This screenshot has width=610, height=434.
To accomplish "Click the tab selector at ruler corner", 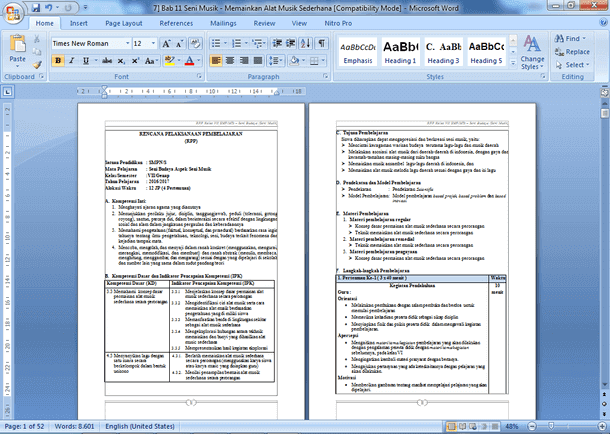I will (8, 92).
